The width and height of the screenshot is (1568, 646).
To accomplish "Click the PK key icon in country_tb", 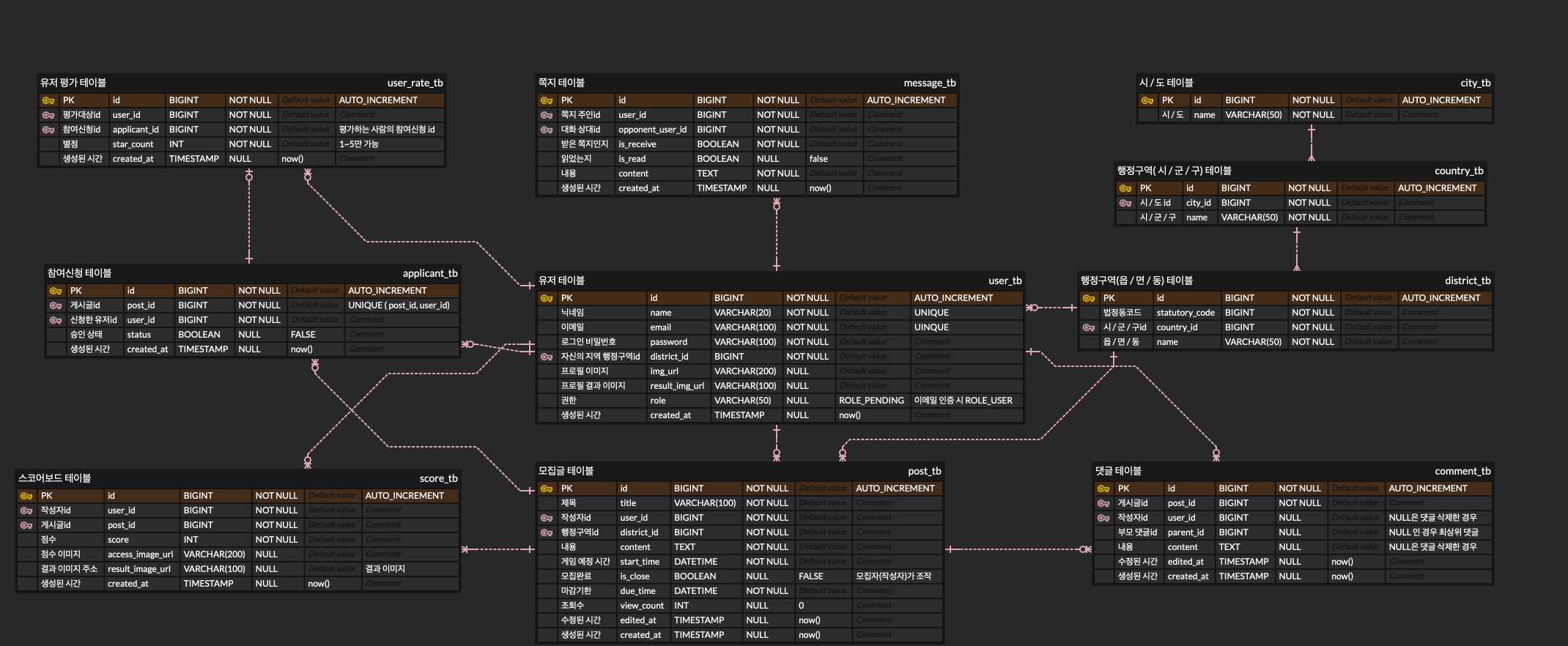I will pos(1125,188).
